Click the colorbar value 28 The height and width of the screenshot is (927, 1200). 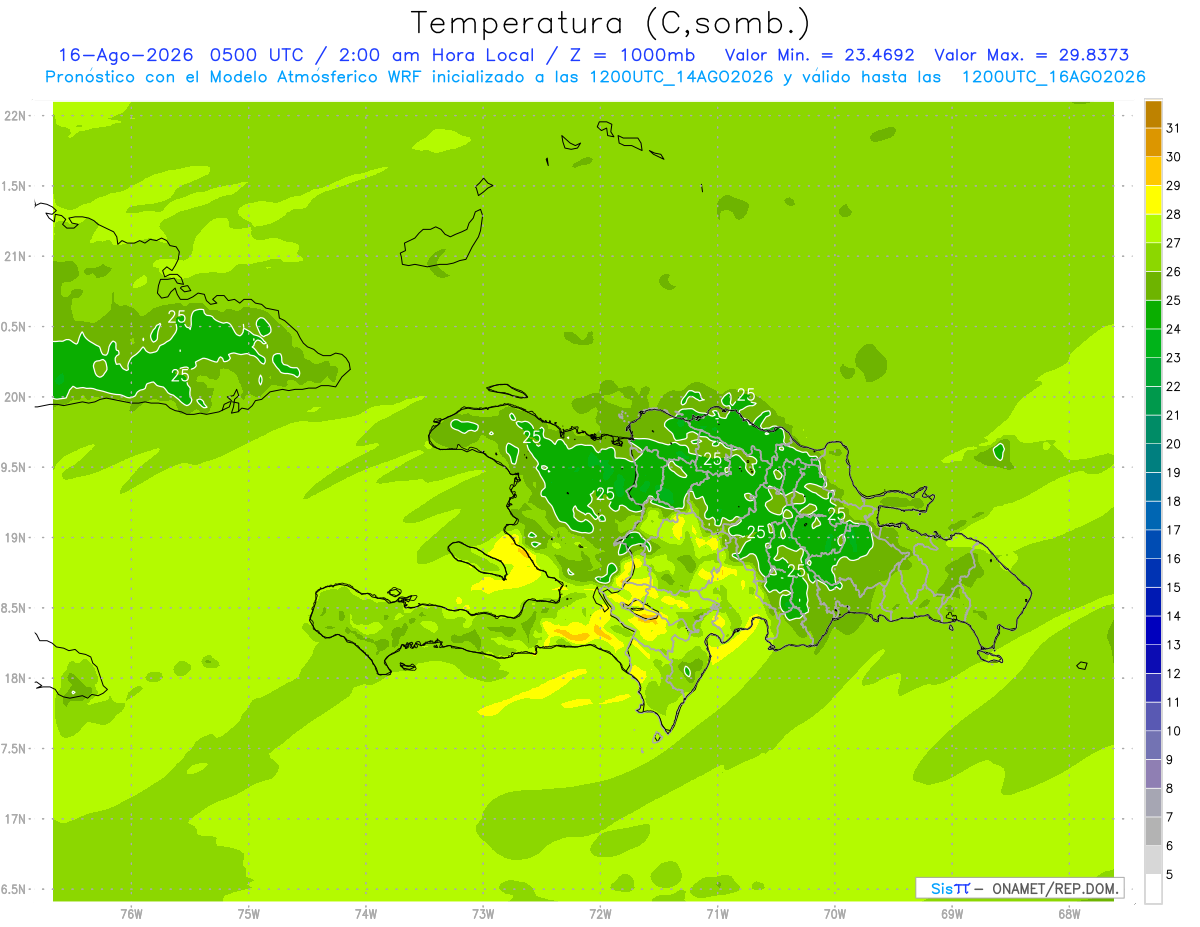click(x=1174, y=214)
